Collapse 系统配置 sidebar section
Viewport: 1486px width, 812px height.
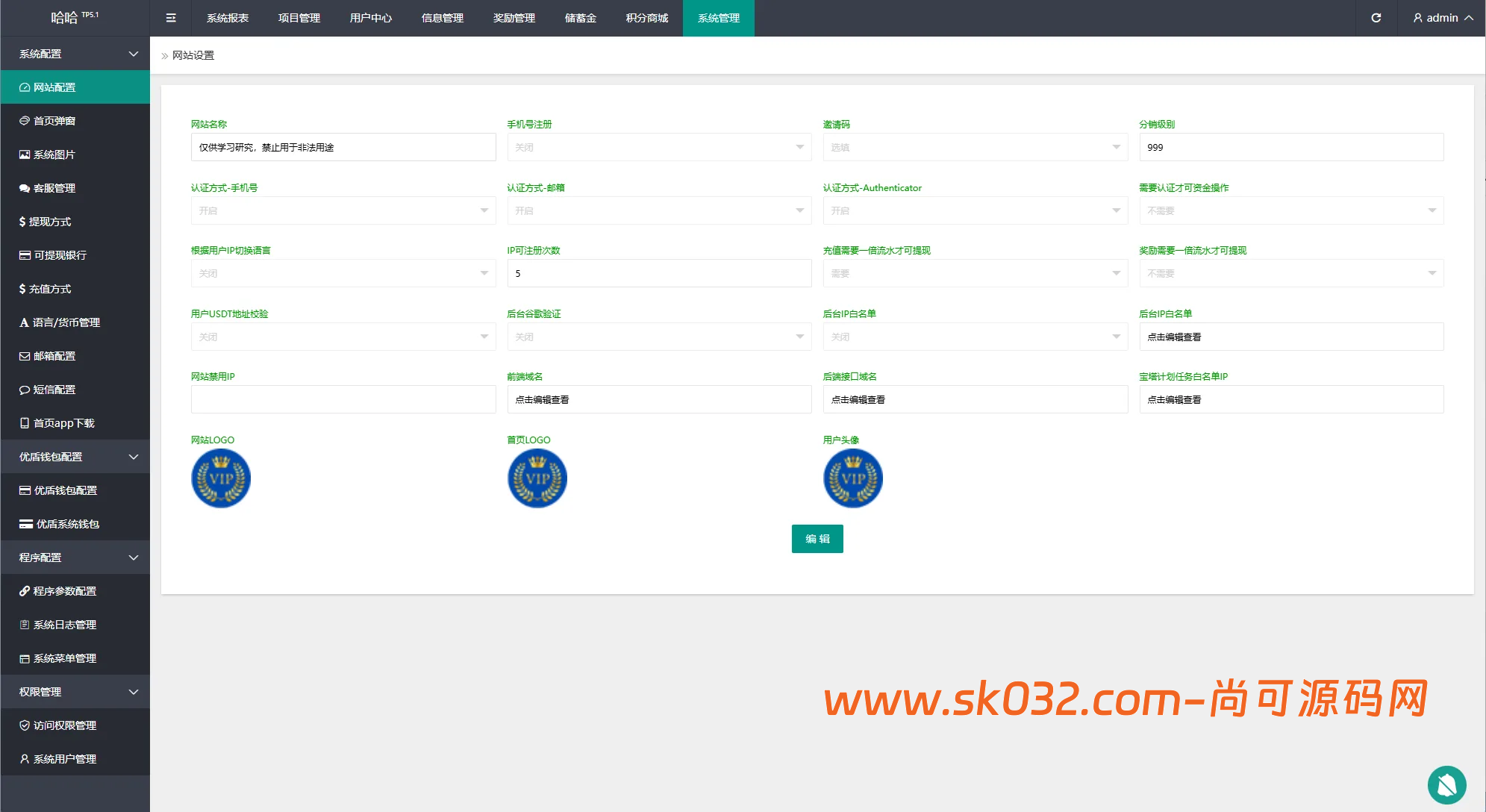pos(75,54)
